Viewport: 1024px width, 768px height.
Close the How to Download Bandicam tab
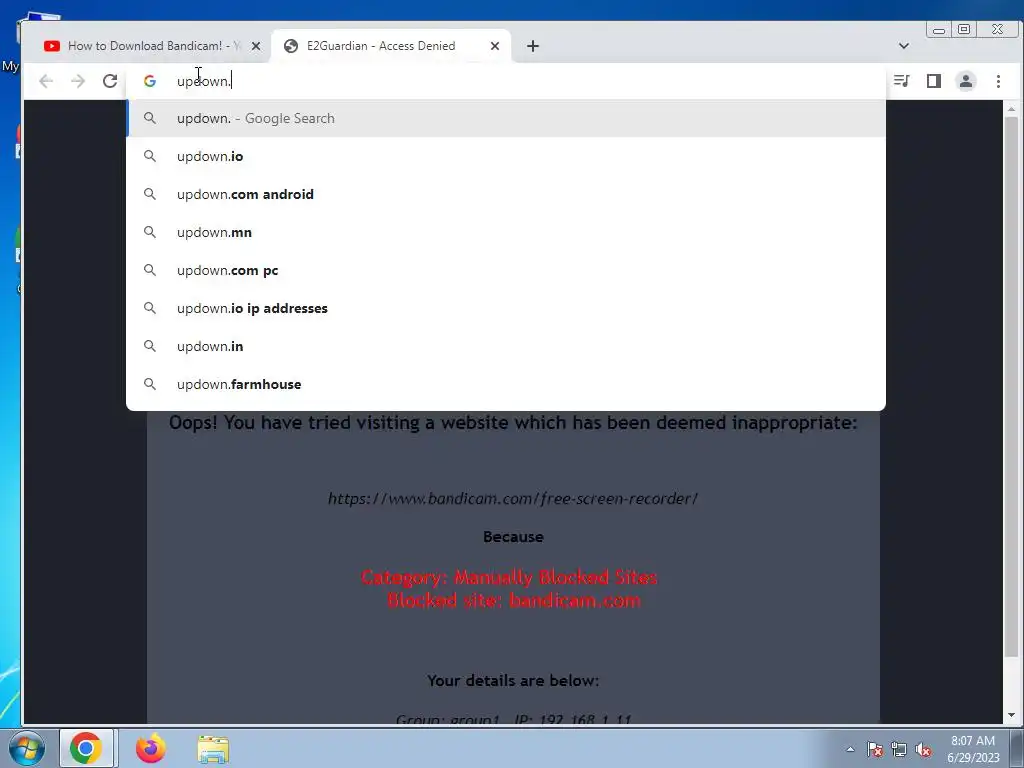point(256,46)
